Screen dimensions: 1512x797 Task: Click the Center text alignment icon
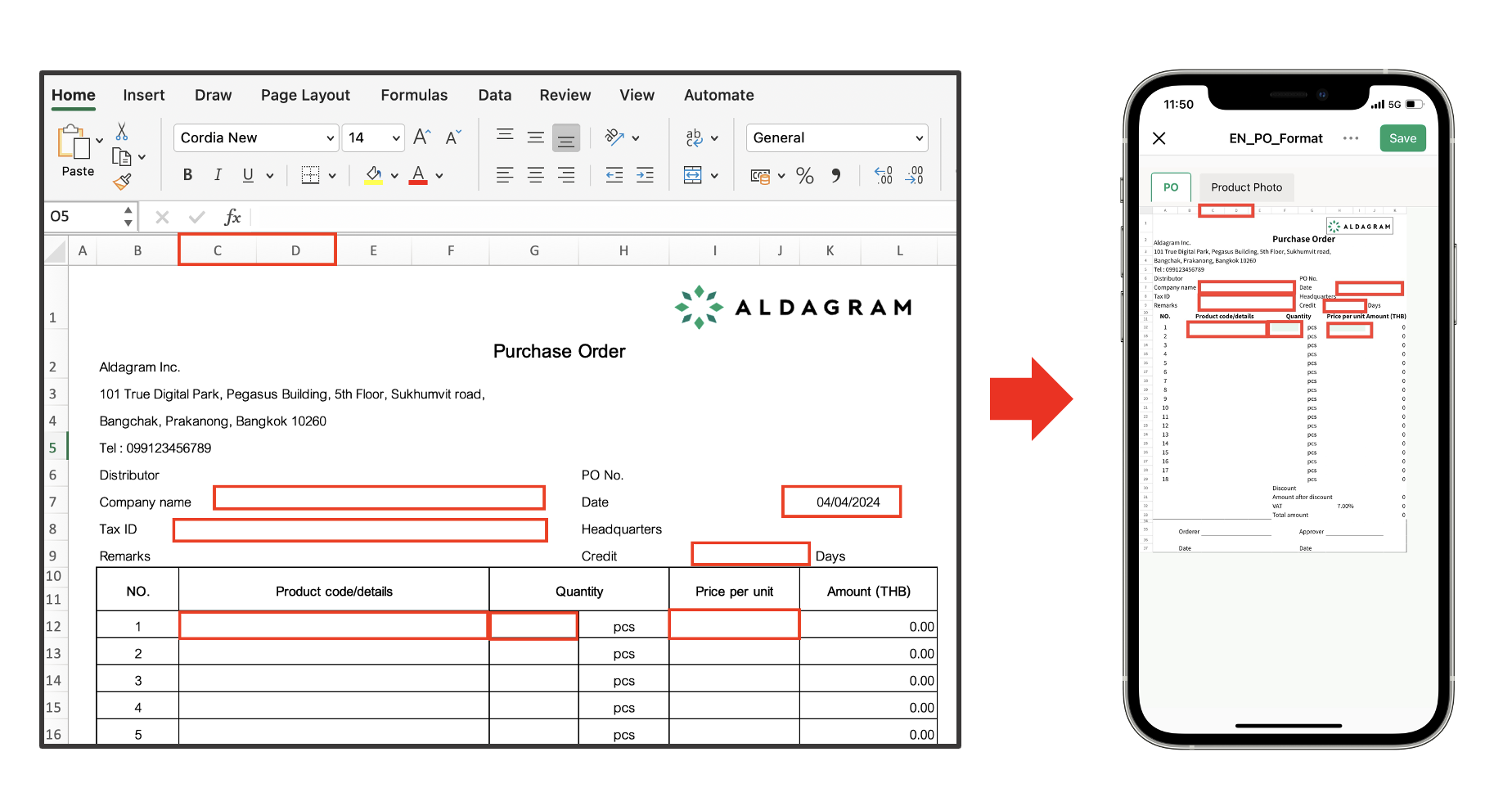click(x=536, y=175)
